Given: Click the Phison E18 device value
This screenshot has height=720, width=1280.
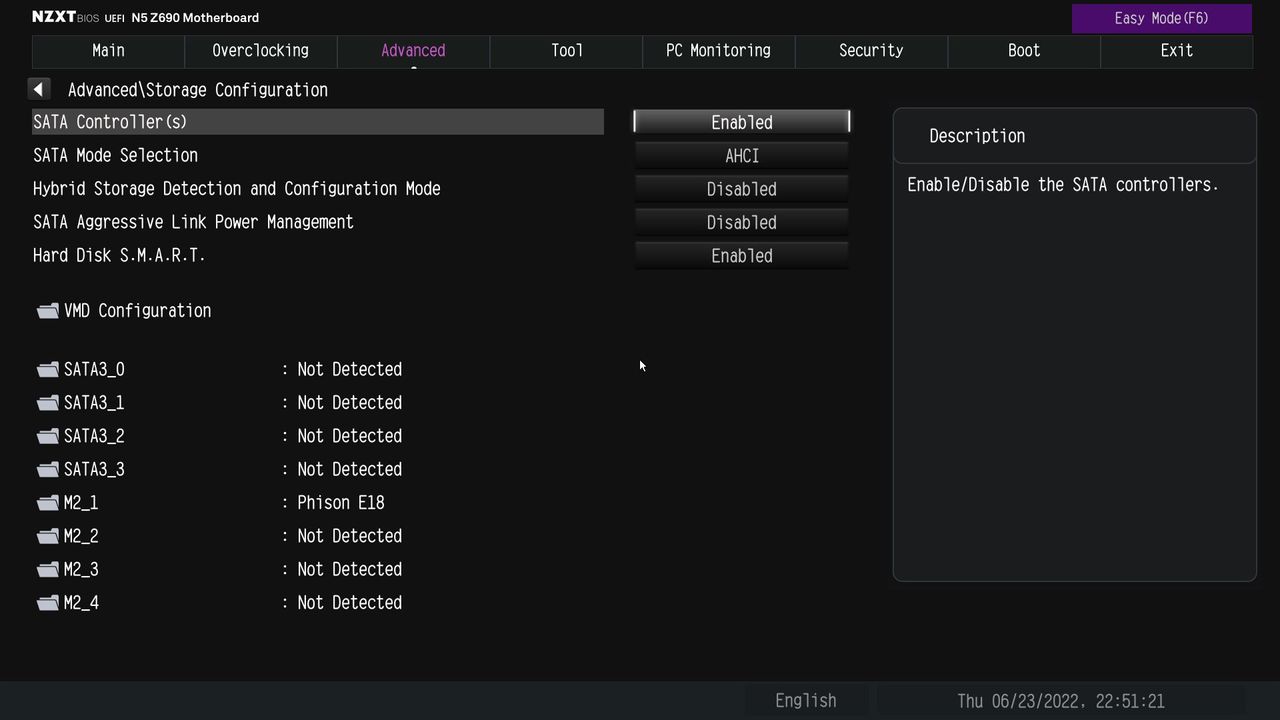Looking at the screenshot, I should 341,503.
